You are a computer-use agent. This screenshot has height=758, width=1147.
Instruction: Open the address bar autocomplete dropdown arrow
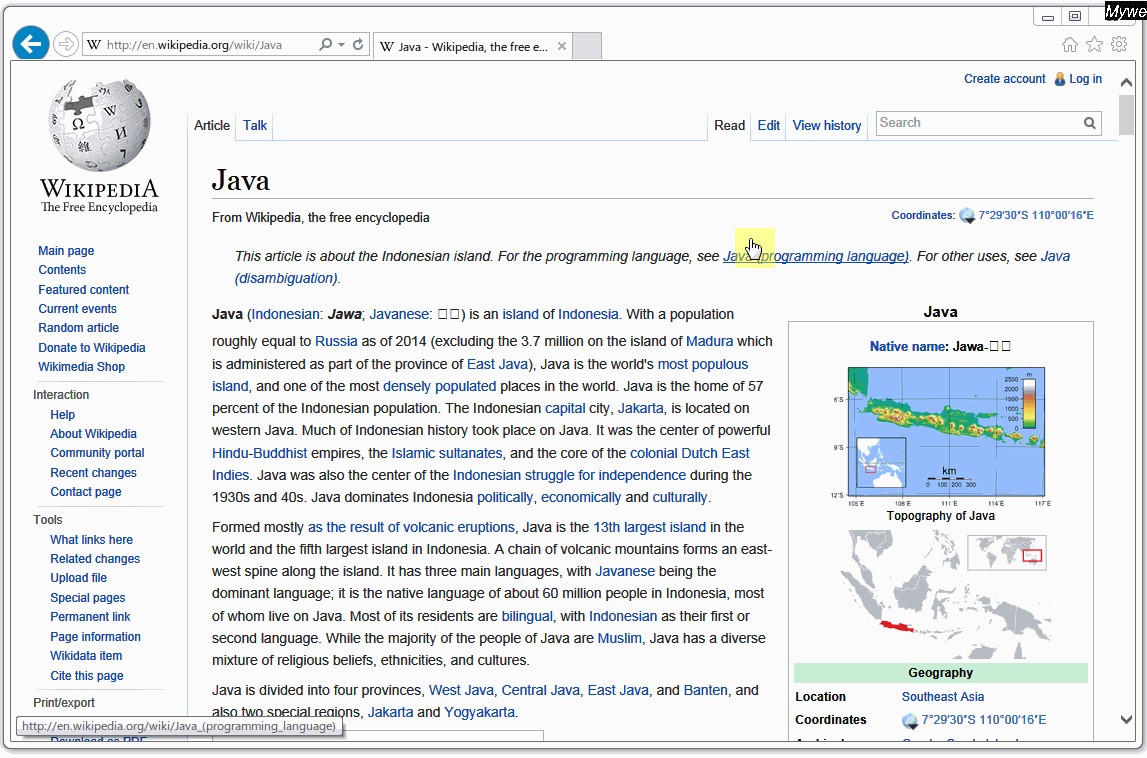341,45
